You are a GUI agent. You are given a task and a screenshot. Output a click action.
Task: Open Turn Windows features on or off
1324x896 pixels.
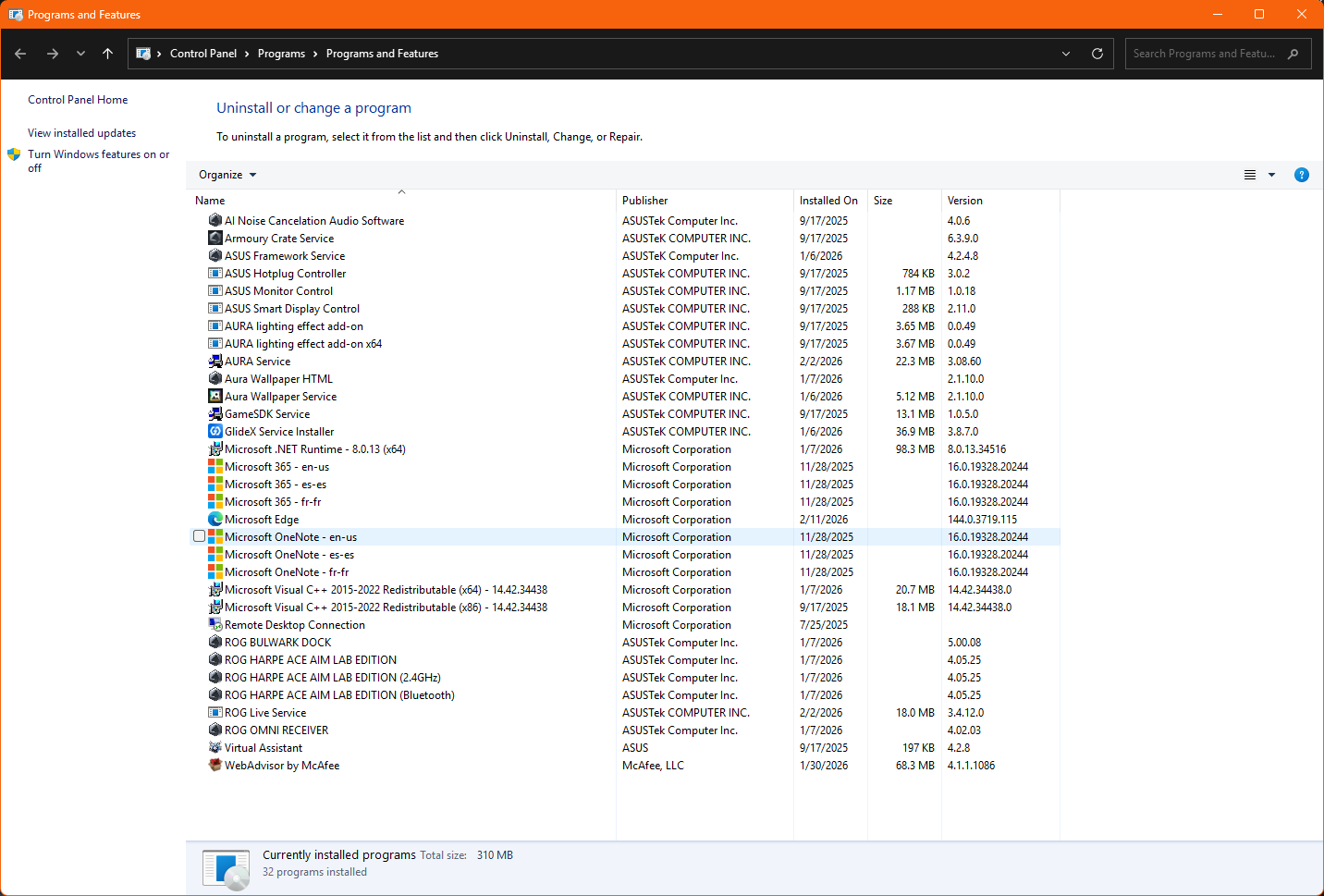[98, 154]
